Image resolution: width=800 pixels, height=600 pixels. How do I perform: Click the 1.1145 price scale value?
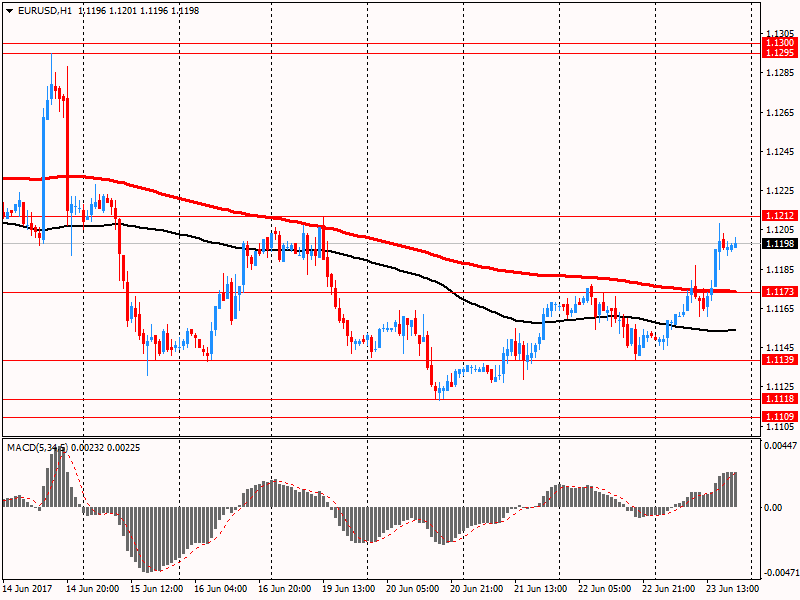pos(781,348)
